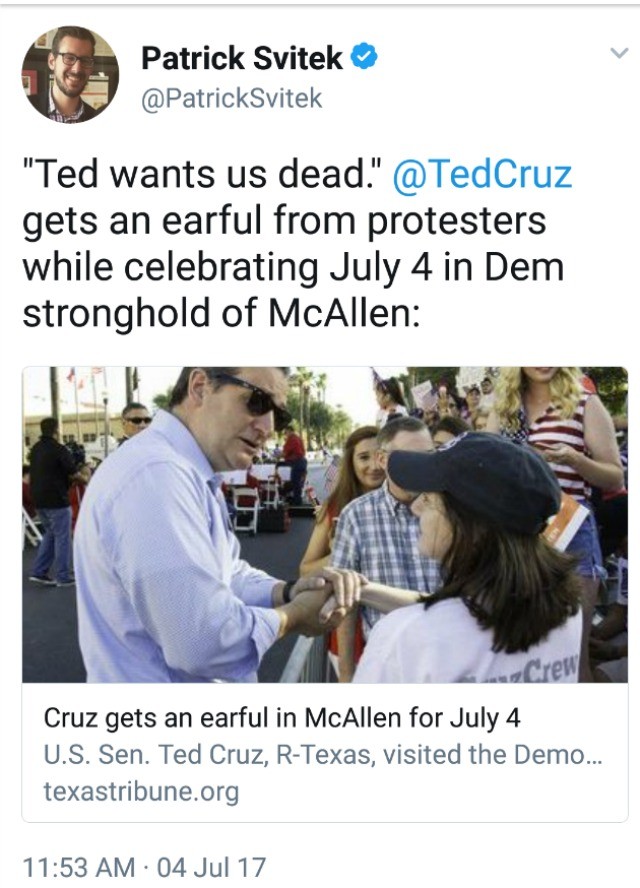Open the Patrick Svitek display name
The width and height of the screenshot is (640, 888).
tap(241, 58)
